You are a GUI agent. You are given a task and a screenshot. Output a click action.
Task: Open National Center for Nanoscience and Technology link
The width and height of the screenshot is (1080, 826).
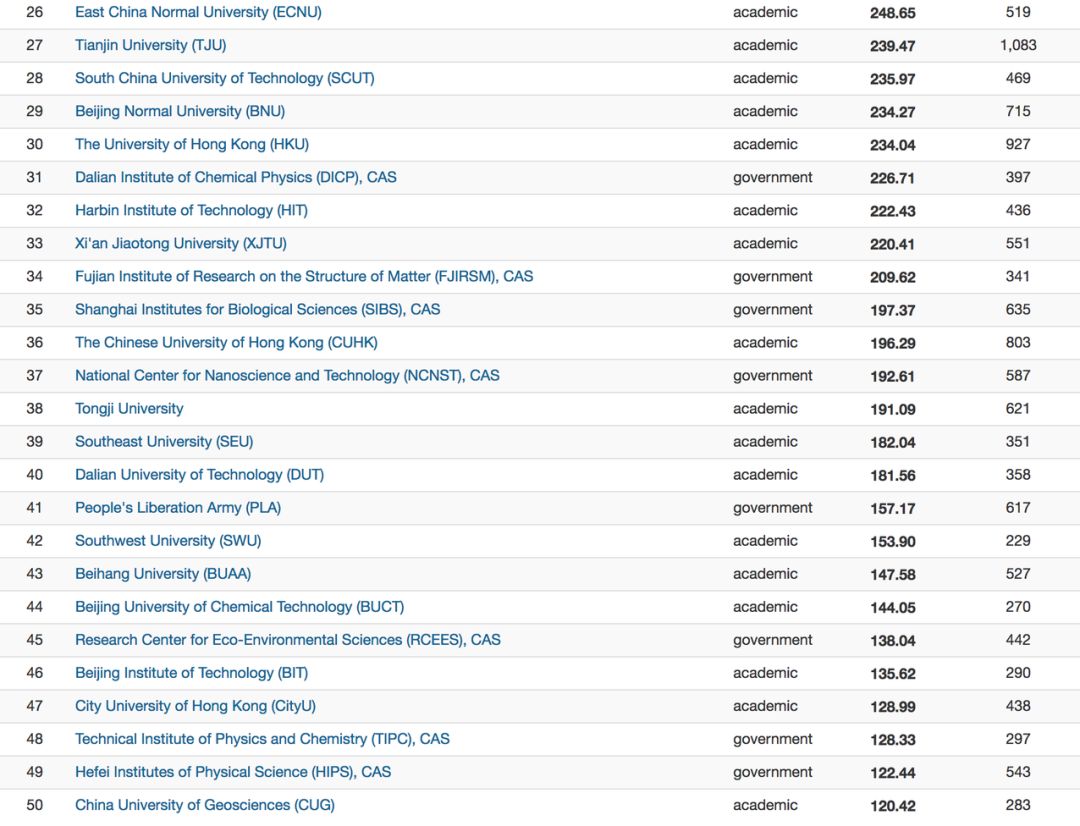(x=287, y=376)
